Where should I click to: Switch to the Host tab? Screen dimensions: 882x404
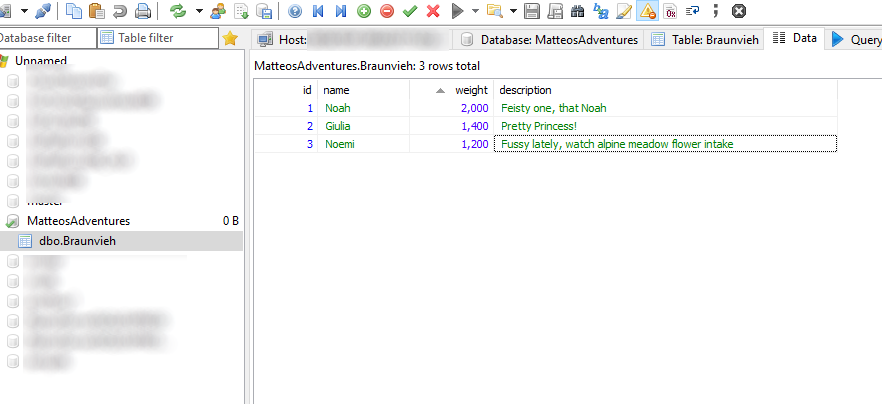(352, 39)
